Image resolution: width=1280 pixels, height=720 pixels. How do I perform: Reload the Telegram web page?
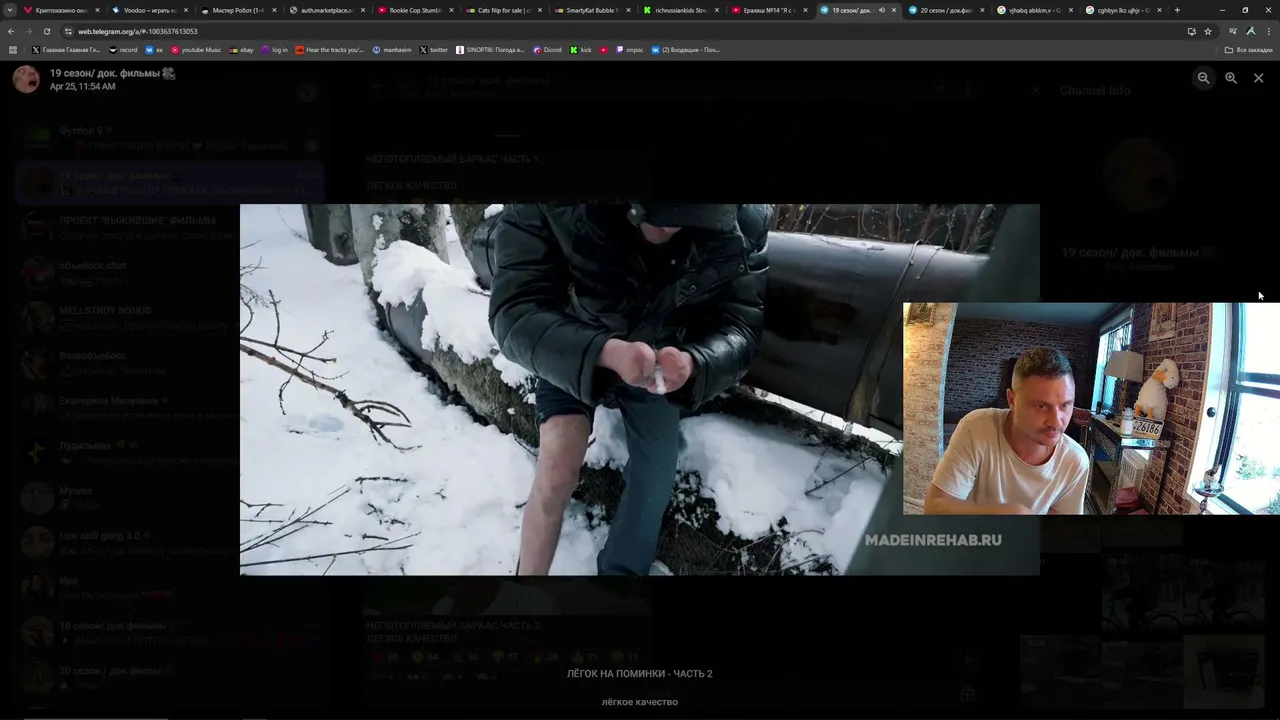coord(47,31)
